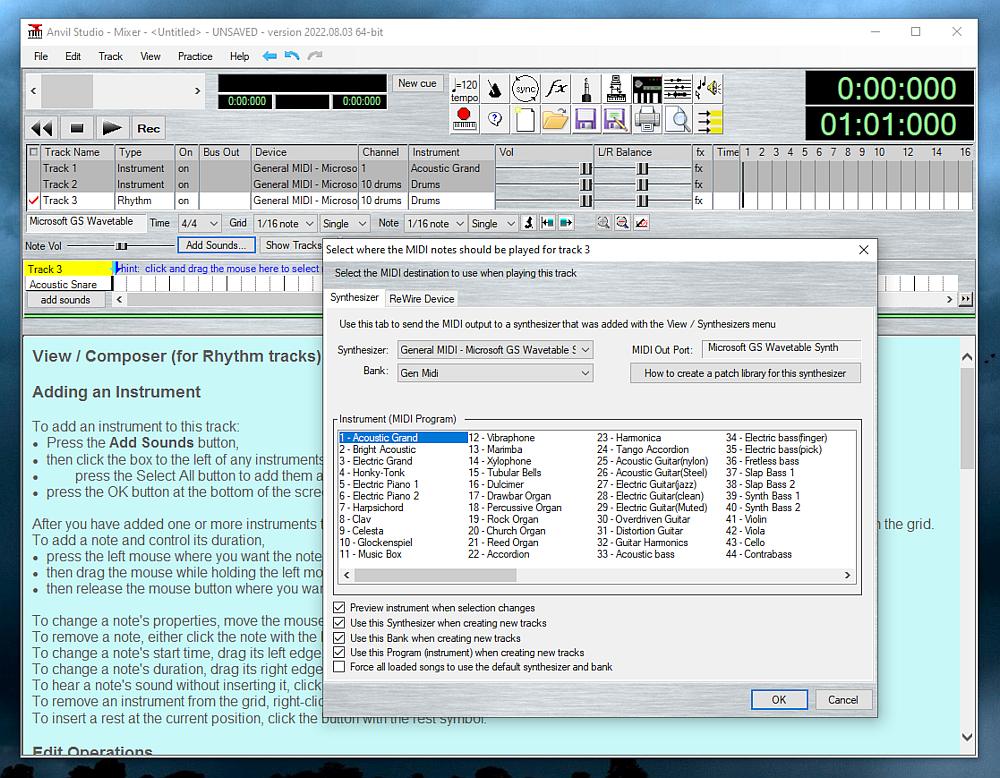Click the Add Sounds... button
The image size is (1000, 778).
[216, 245]
